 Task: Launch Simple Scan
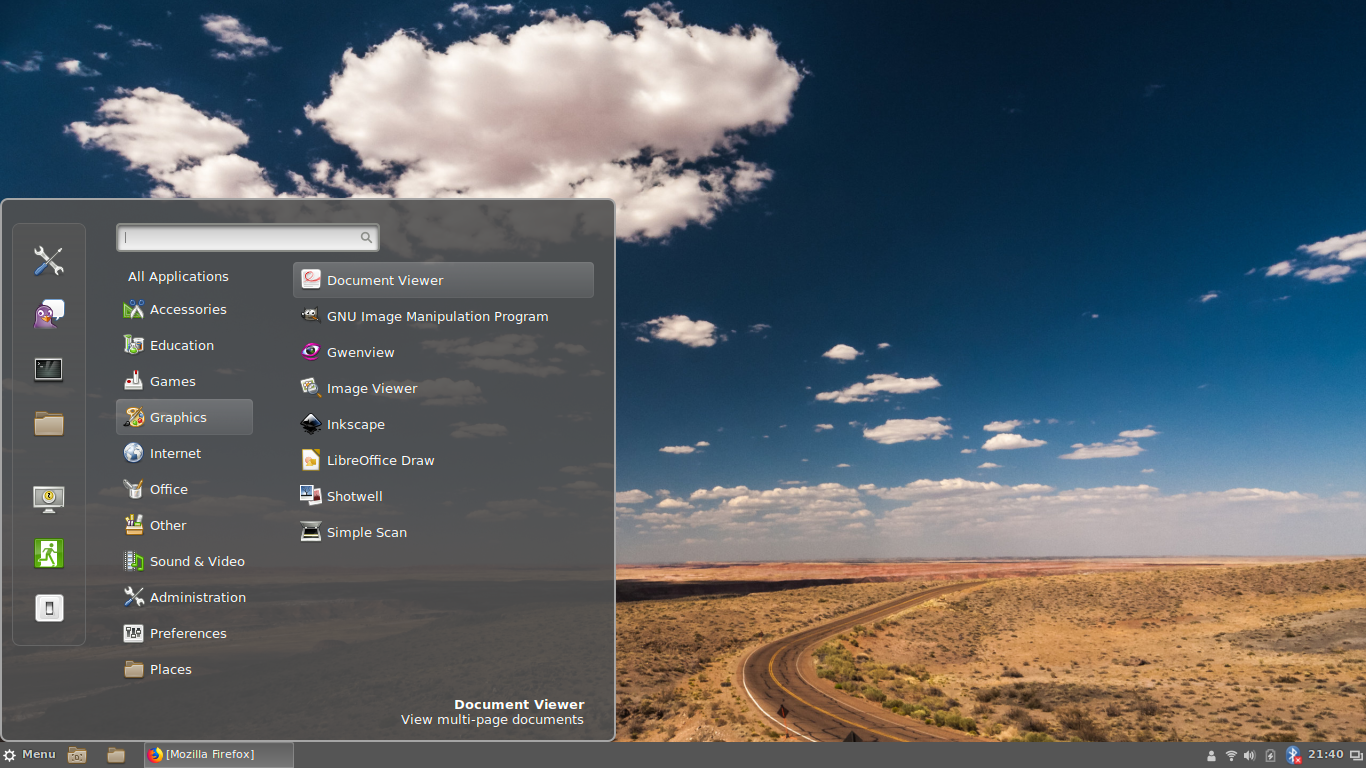(x=365, y=532)
